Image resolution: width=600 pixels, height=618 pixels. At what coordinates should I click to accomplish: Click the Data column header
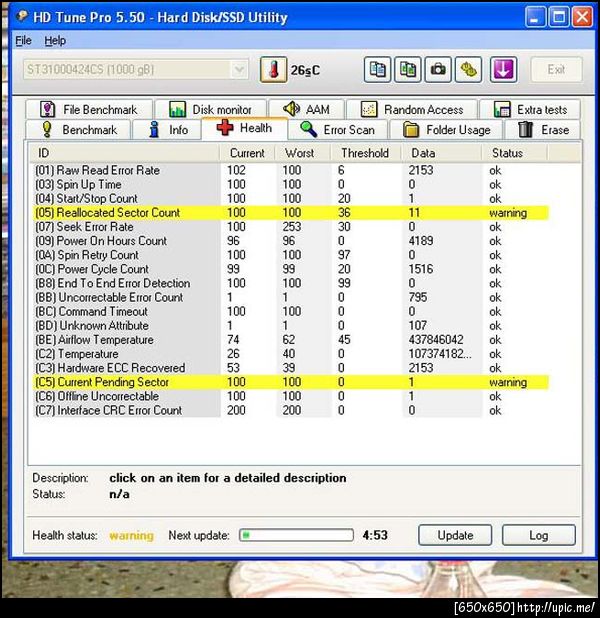[442, 153]
